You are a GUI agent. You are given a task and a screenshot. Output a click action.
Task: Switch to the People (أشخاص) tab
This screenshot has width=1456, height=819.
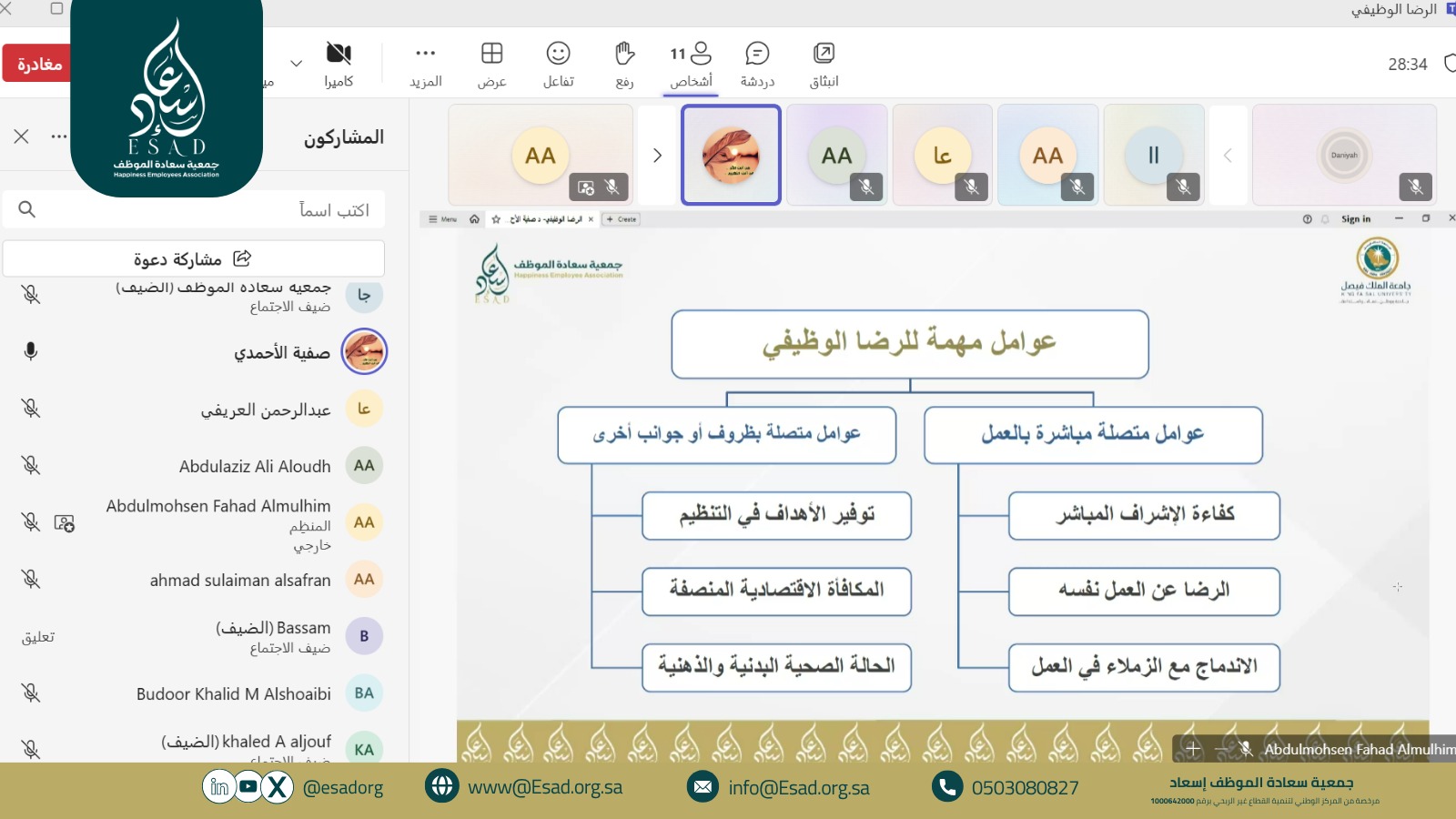click(x=691, y=64)
